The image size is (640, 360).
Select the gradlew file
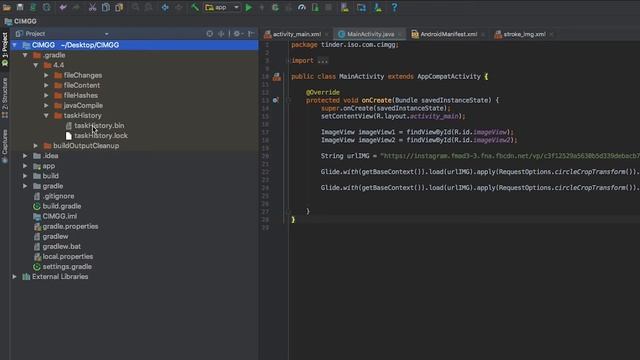click(55, 236)
